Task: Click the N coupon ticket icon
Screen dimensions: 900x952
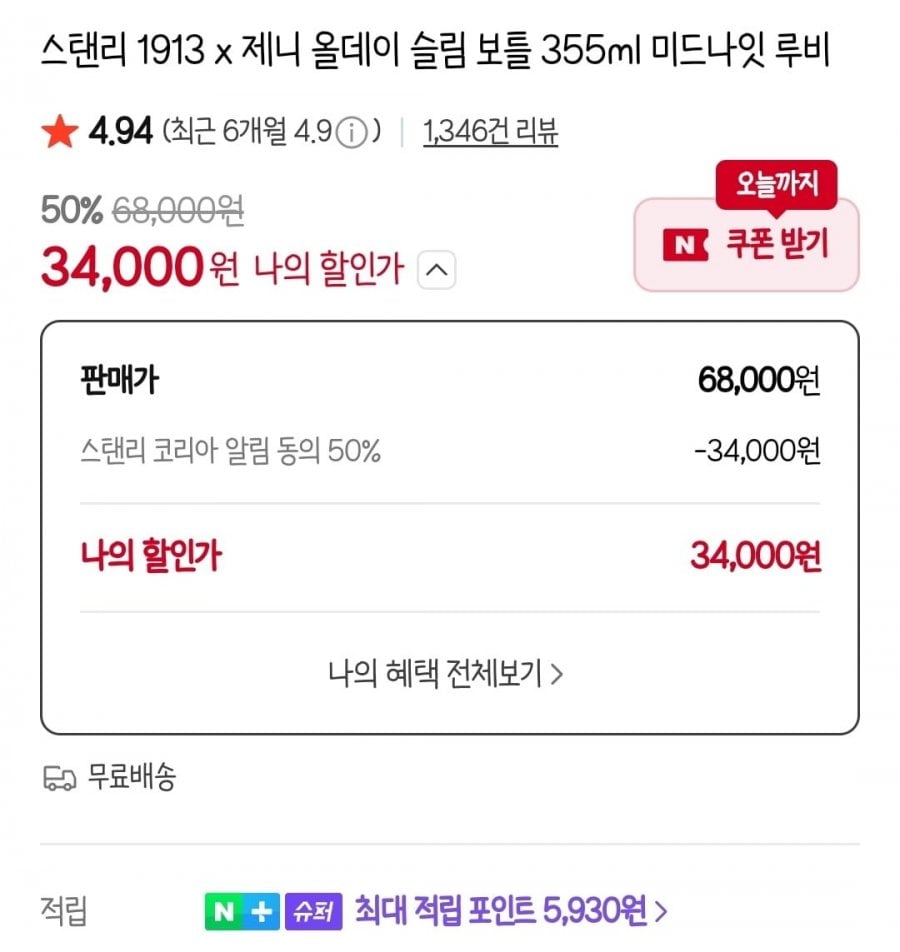Action: (685, 244)
